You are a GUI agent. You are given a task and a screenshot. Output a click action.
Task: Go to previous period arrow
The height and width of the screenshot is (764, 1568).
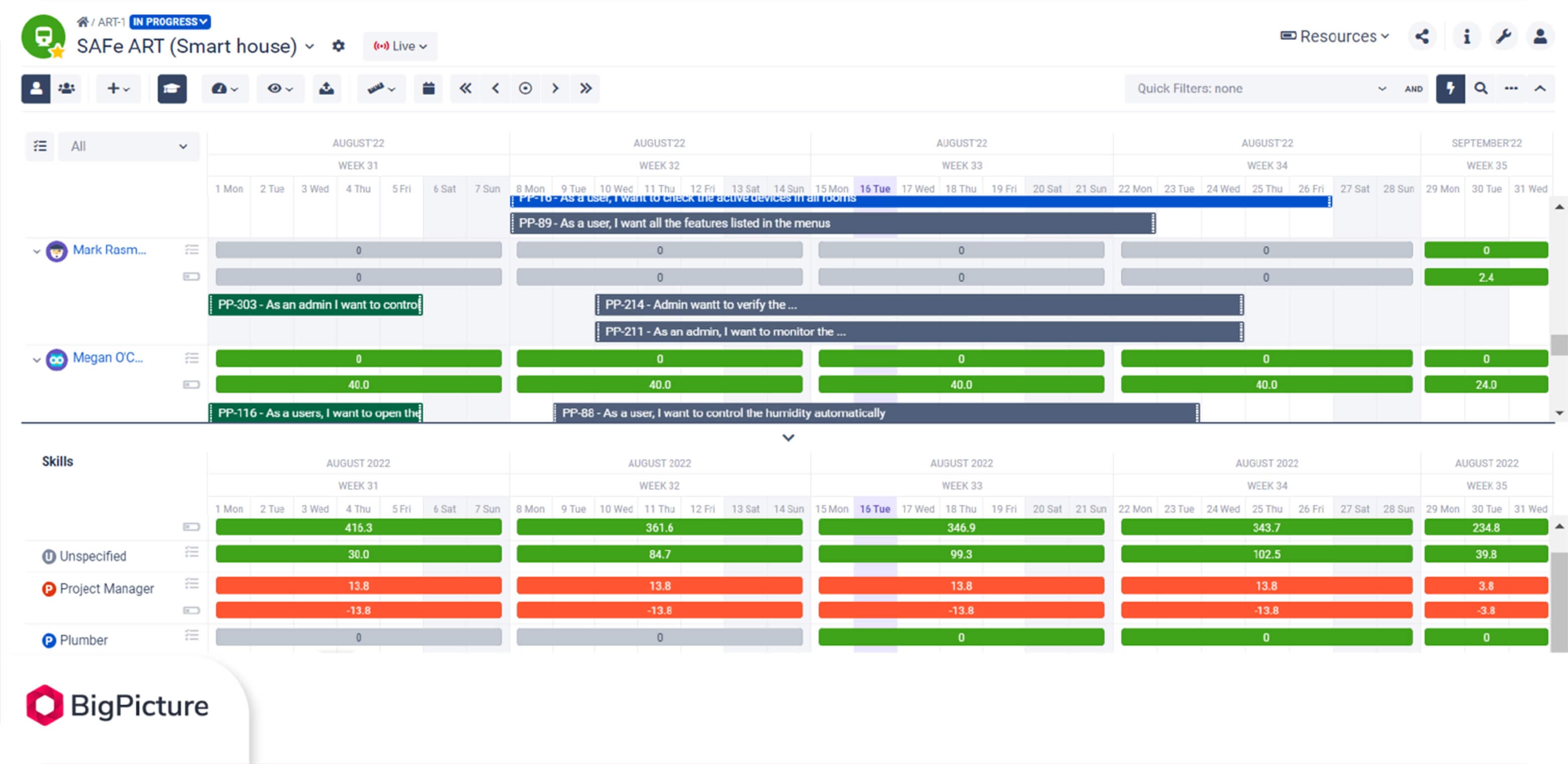pyautogui.click(x=496, y=89)
